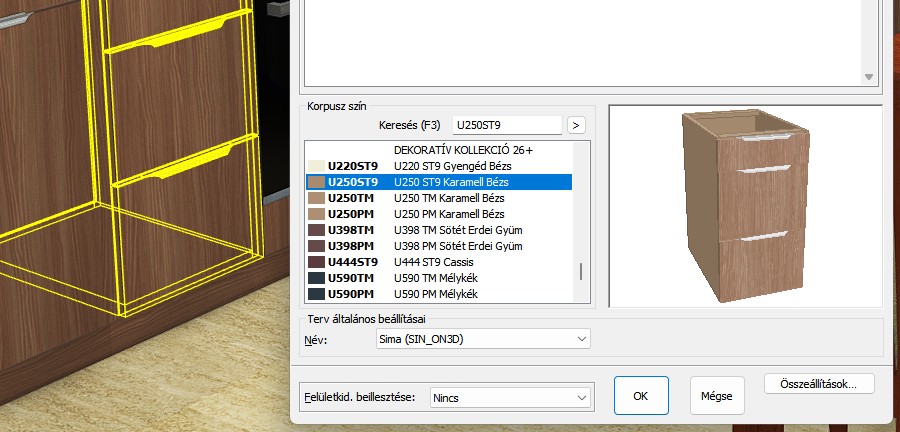Pick U250 PM Karamell Bézs entry
Image resolution: width=900 pixels, height=432 pixels.
[x=440, y=214]
